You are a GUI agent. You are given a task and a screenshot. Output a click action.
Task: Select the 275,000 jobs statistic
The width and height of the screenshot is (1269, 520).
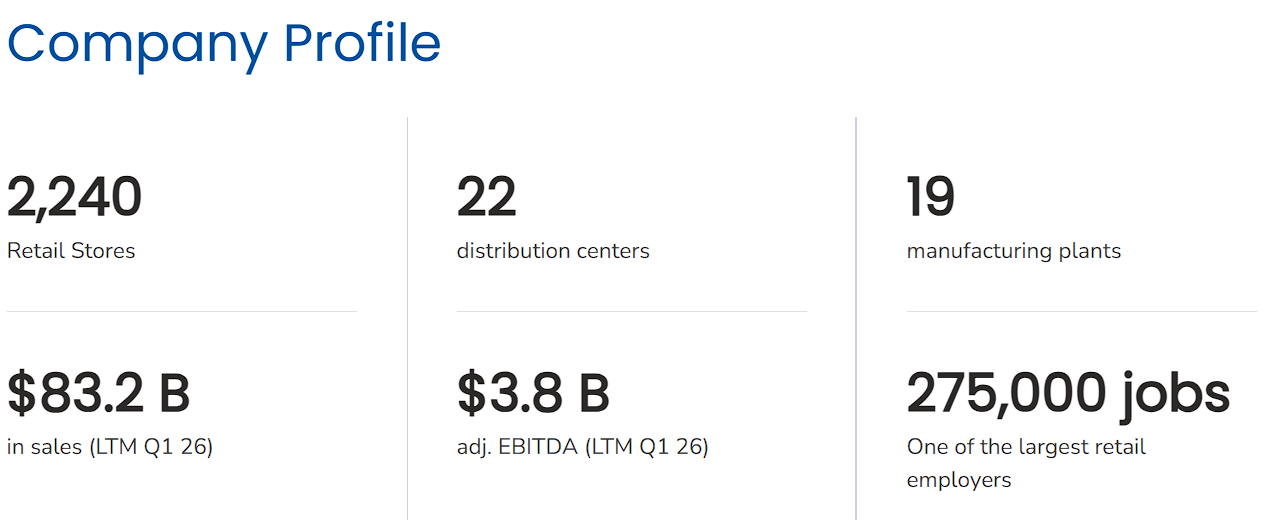1069,395
